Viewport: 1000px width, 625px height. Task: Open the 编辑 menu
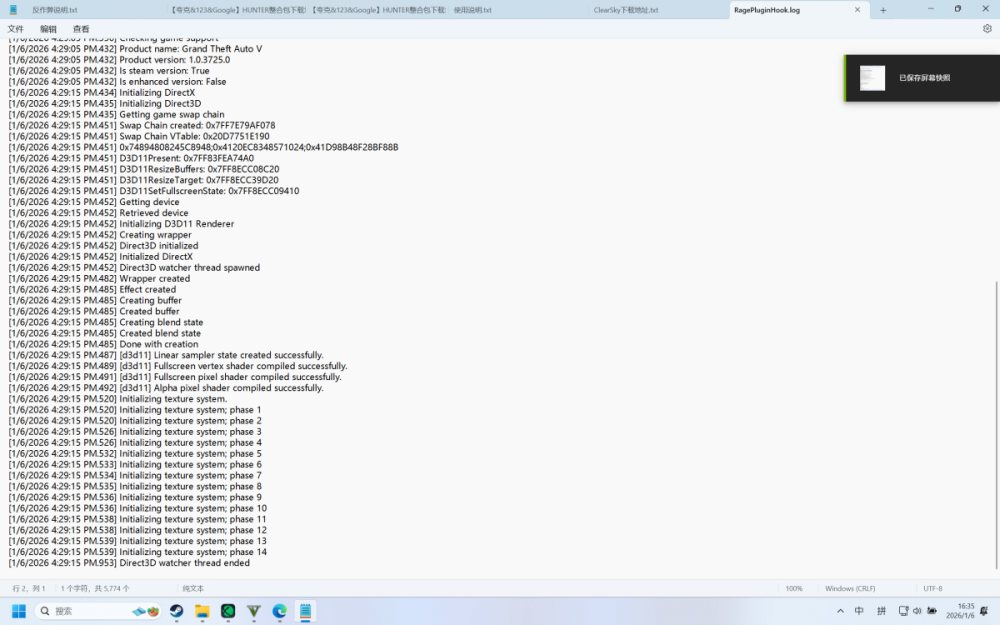point(47,29)
